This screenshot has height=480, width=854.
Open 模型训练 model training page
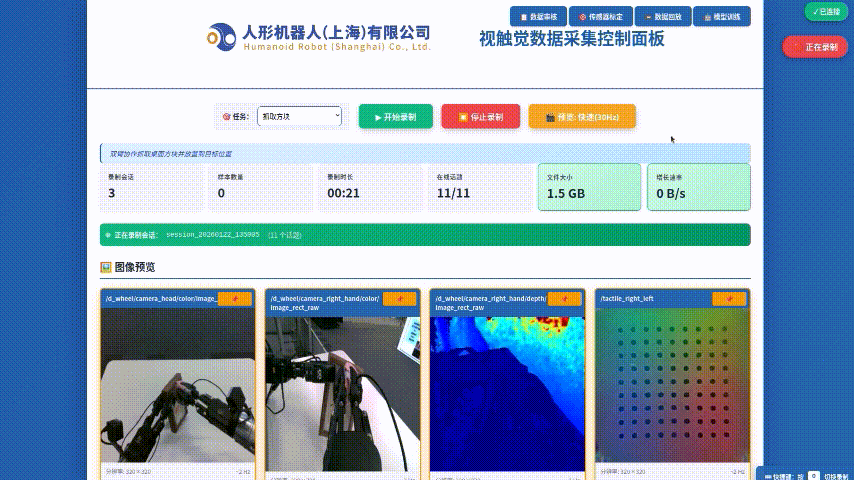point(721,17)
